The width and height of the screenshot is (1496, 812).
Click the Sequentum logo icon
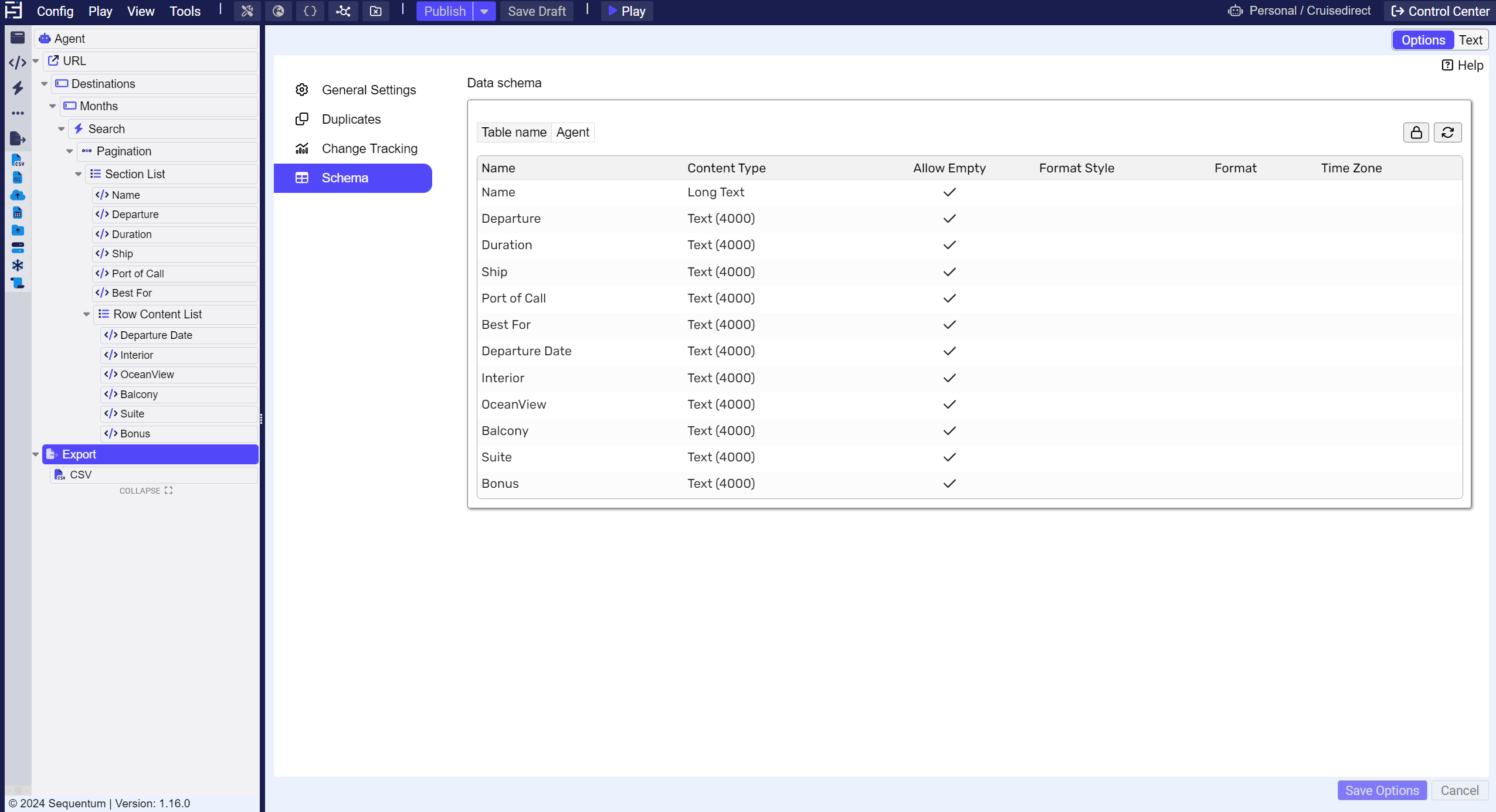click(x=13, y=11)
